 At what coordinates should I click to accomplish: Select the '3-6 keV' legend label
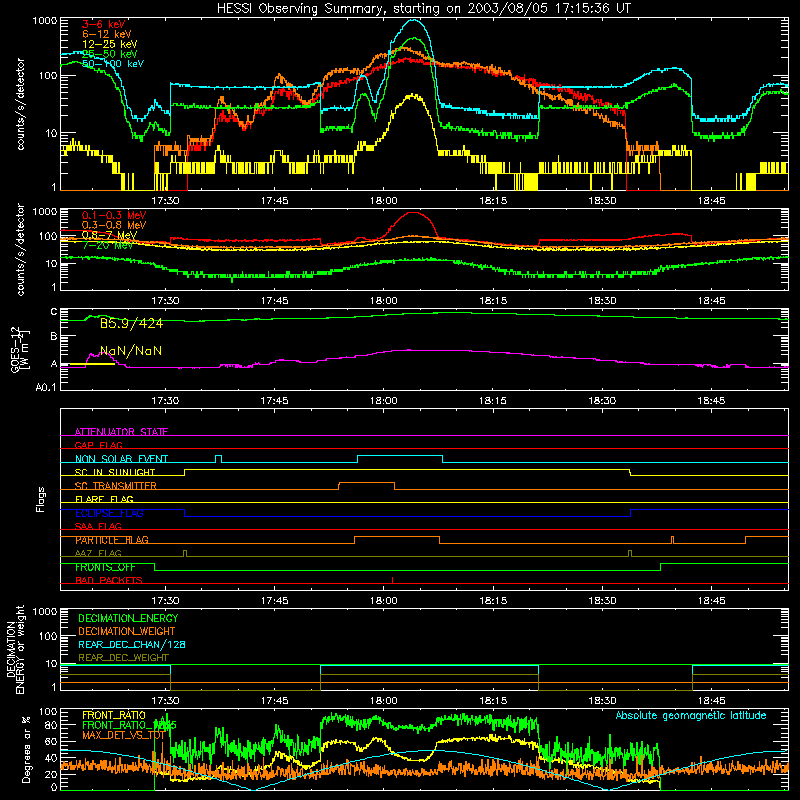point(104,24)
